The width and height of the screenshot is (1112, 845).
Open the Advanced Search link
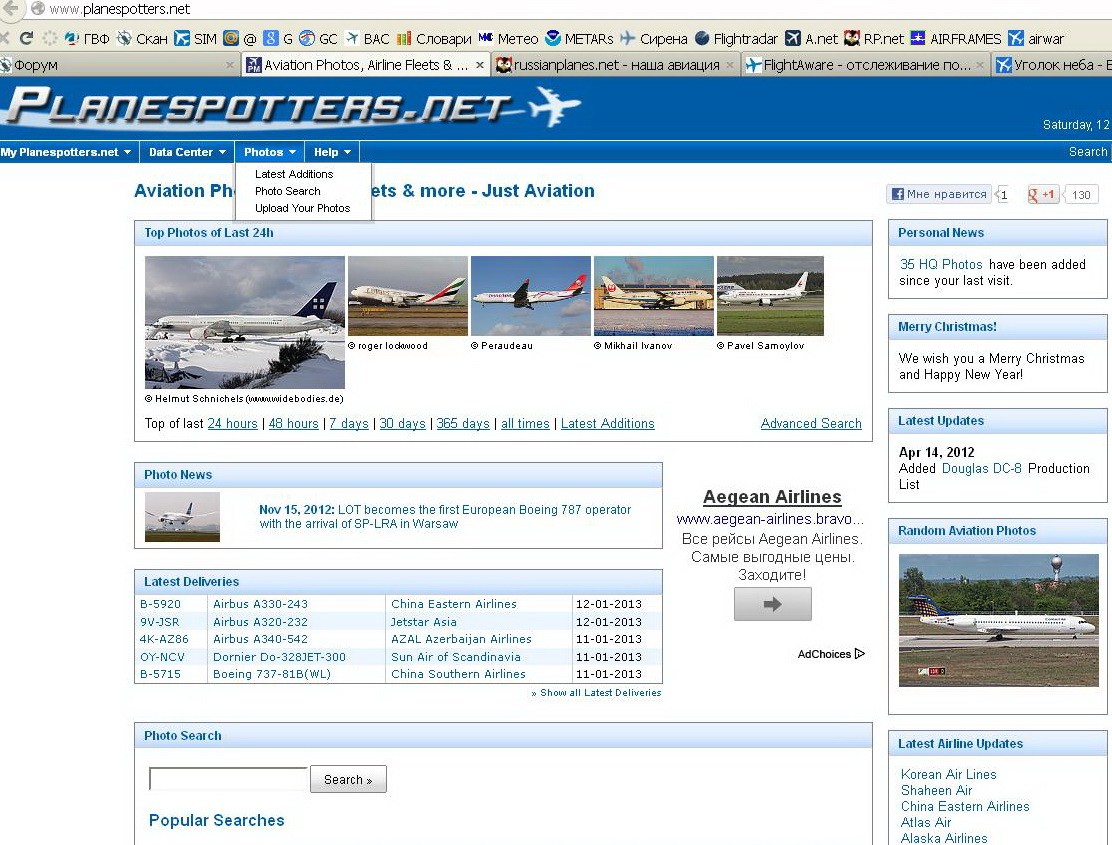pos(811,423)
